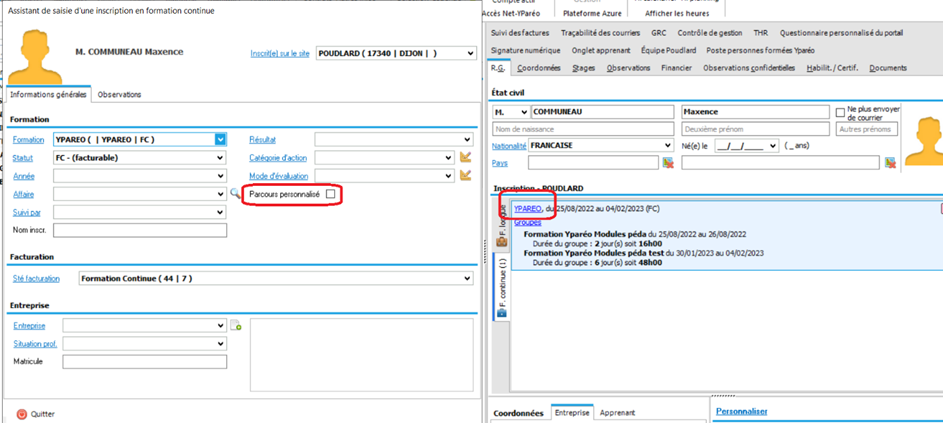
Task: Click the Nom inscr. text field
Action: (140, 231)
